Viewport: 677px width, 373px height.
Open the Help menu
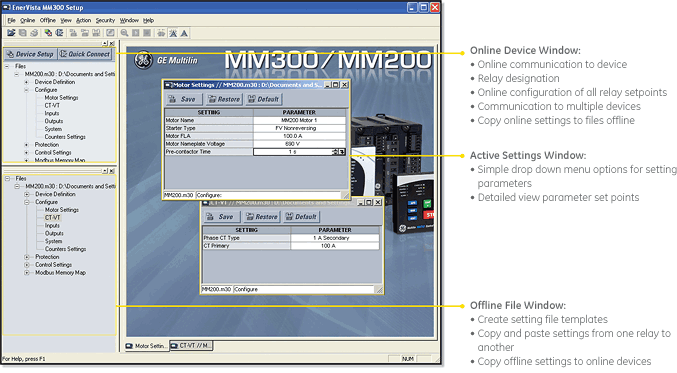(x=149, y=20)
